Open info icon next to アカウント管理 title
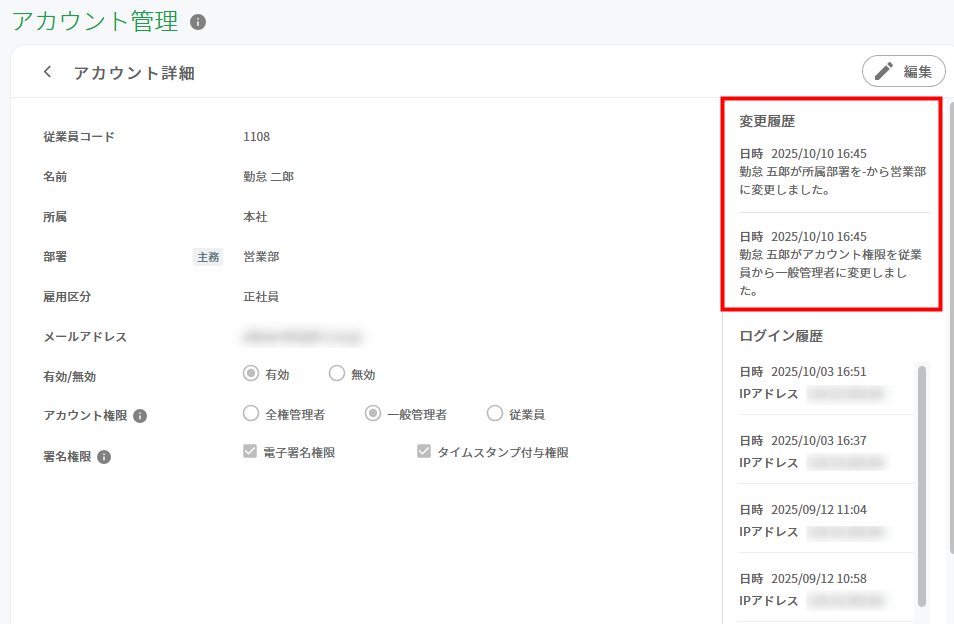The image size is (954, 624). 198,22
